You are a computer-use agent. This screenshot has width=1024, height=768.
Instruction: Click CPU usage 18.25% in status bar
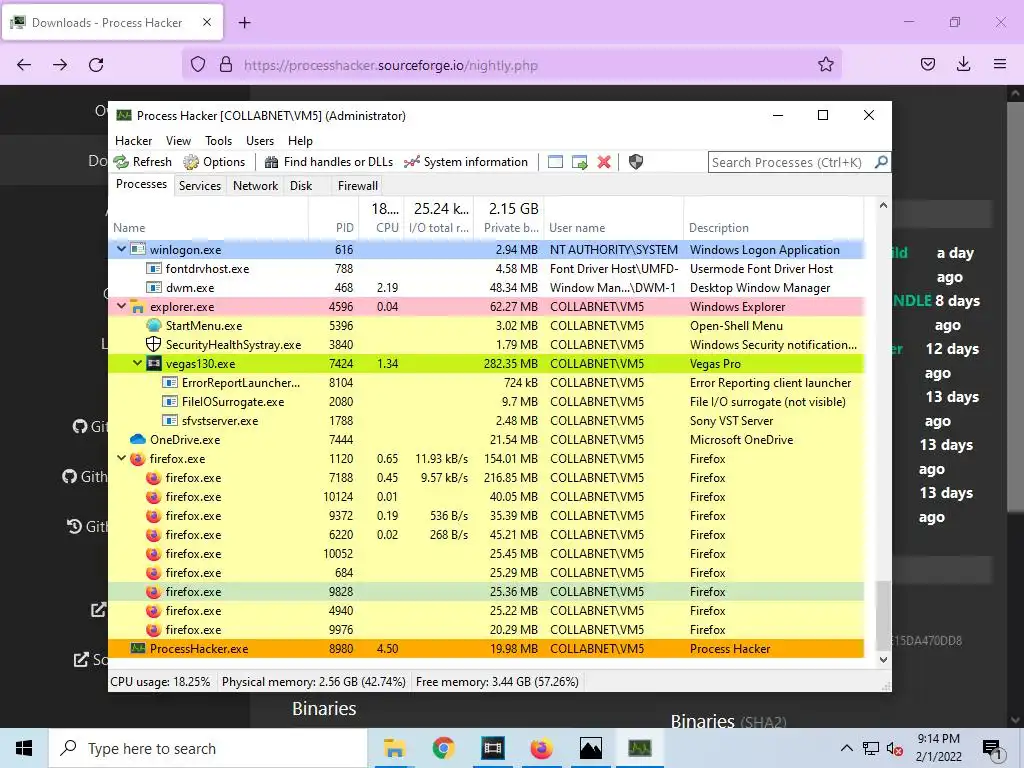(x=160, y=682)
